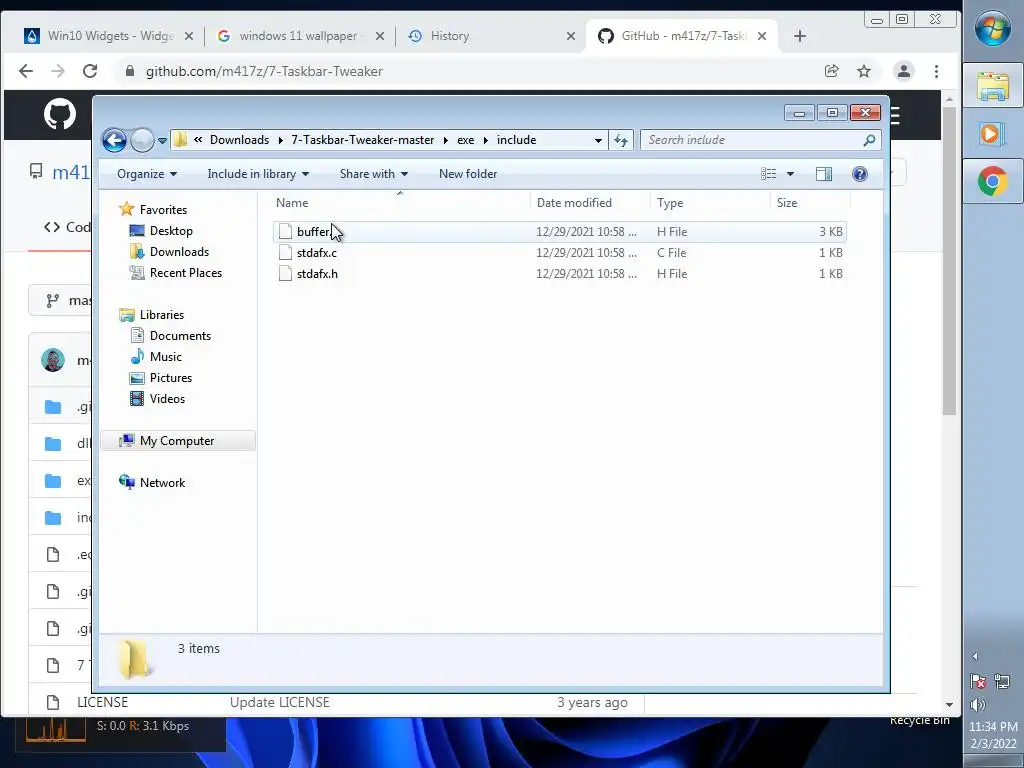Click the volume speaker tray icon
1024x768 pixels.
[978, 704]
